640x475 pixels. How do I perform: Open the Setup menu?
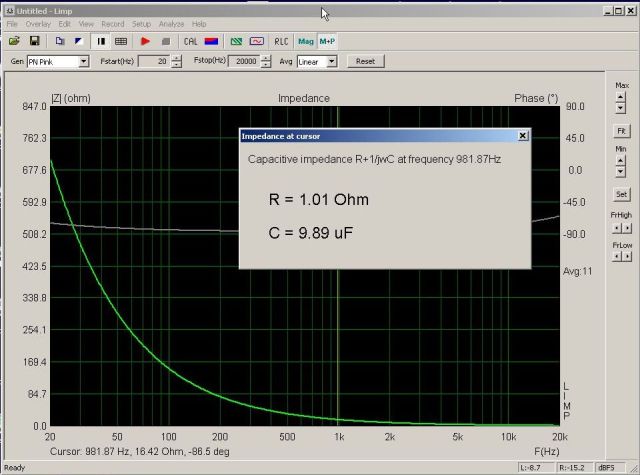[141, 24]
